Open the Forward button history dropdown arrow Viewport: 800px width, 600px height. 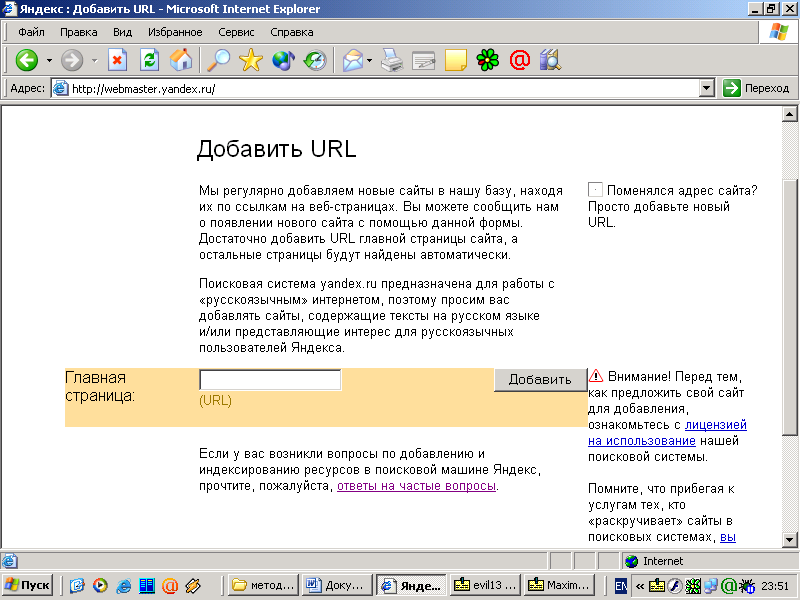coord(94,61)
